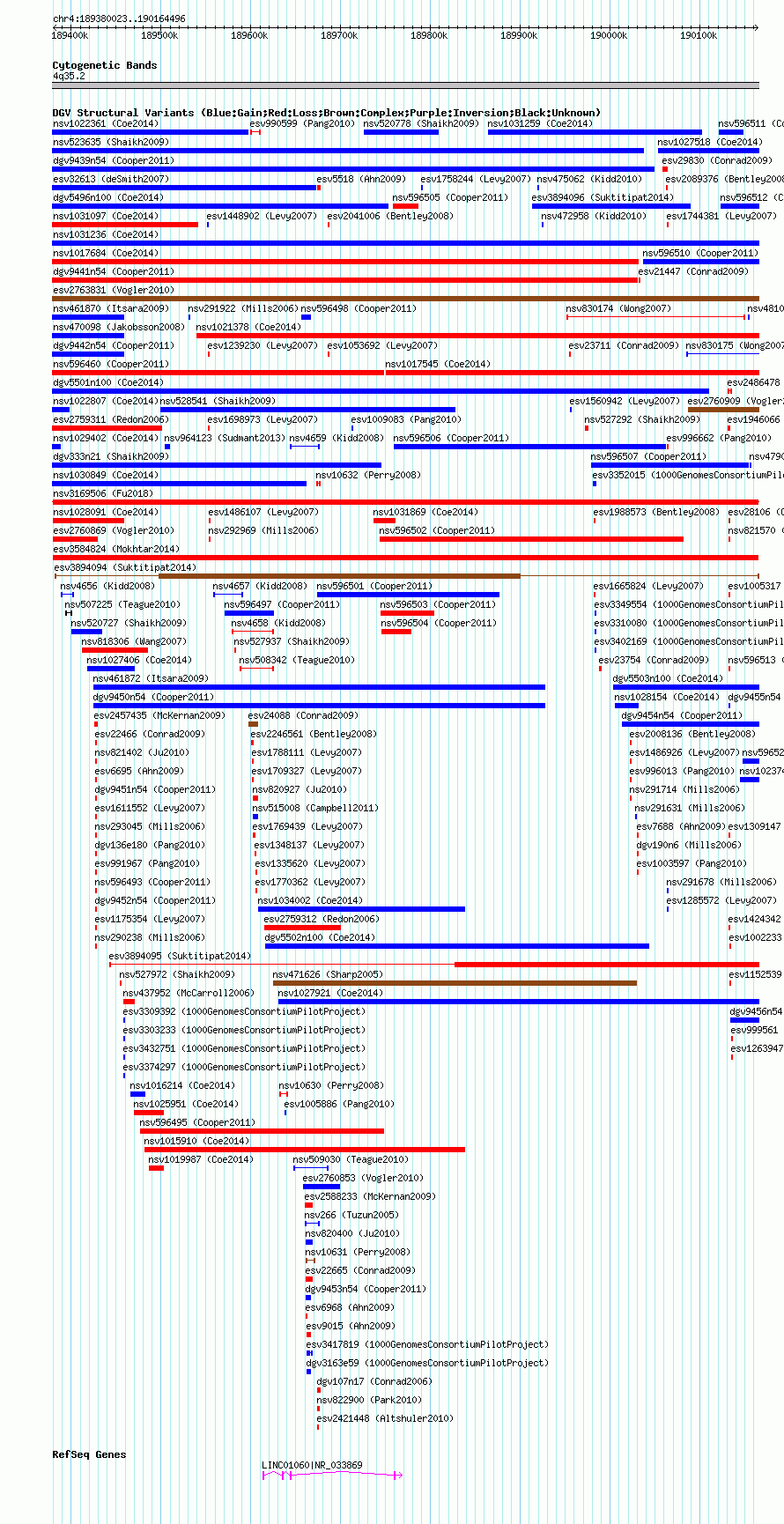Click nsv964123 (Sudmant2013) label
The height and width of the screenshot is (1524, 784).
tap(225, 438)
